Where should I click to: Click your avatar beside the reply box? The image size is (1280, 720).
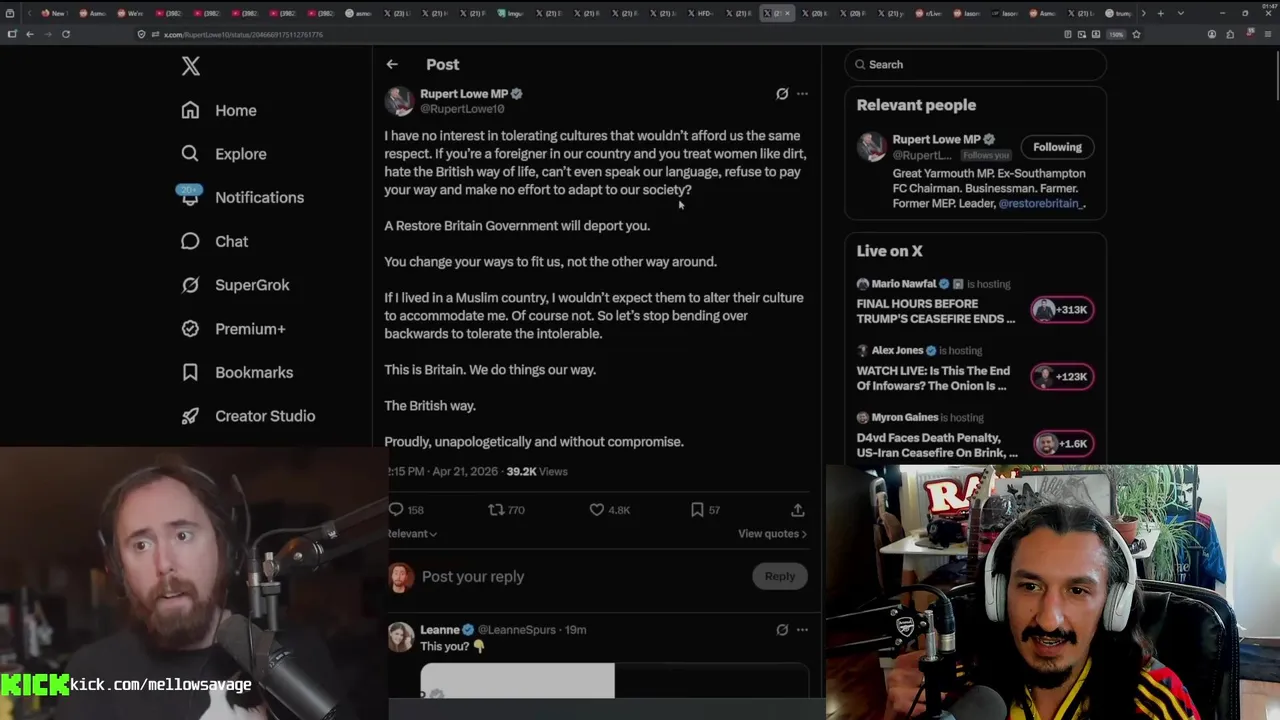click(400, 577)
